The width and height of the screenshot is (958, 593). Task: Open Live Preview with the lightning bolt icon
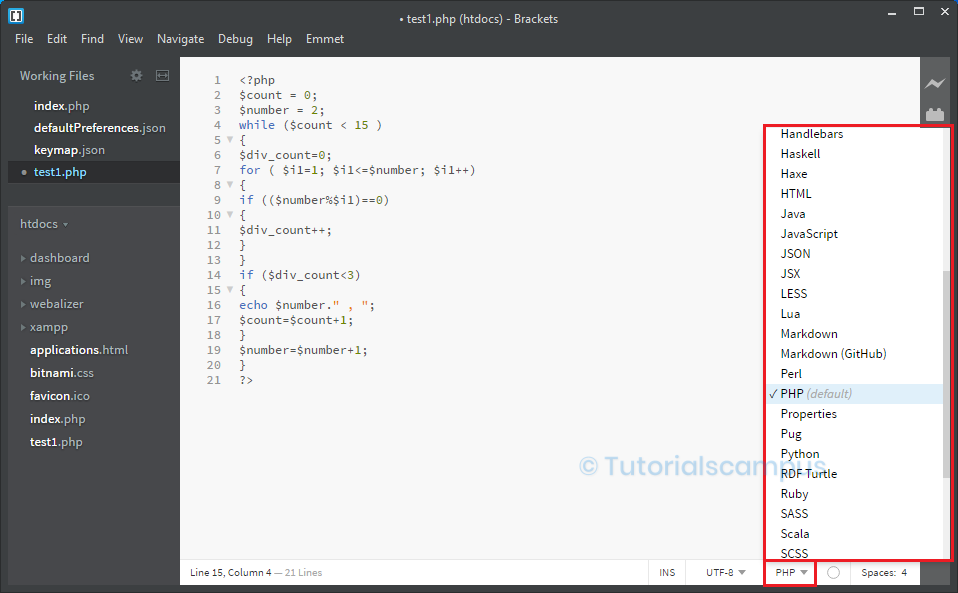coord(934,83)
